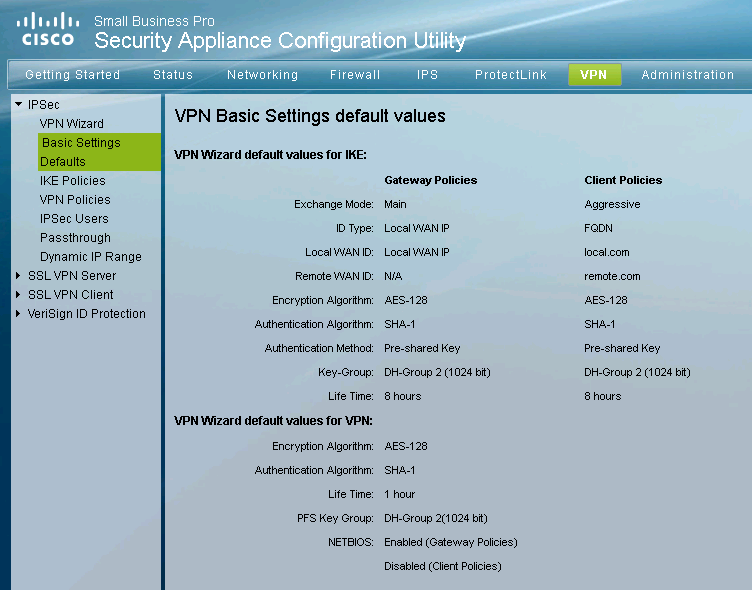
Task: Click client 'DH-Group 2 (1024 bit)' value
Action: coord(637,372)
